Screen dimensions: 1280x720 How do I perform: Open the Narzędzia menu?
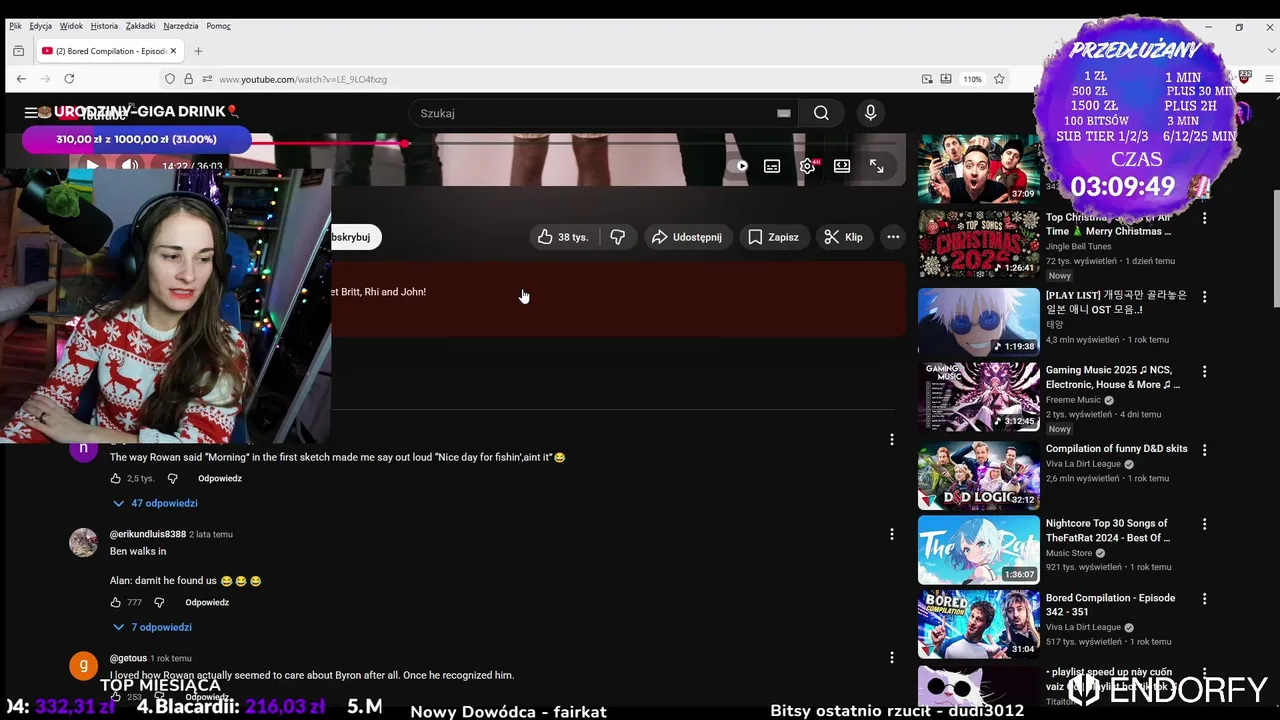(181, 26)
